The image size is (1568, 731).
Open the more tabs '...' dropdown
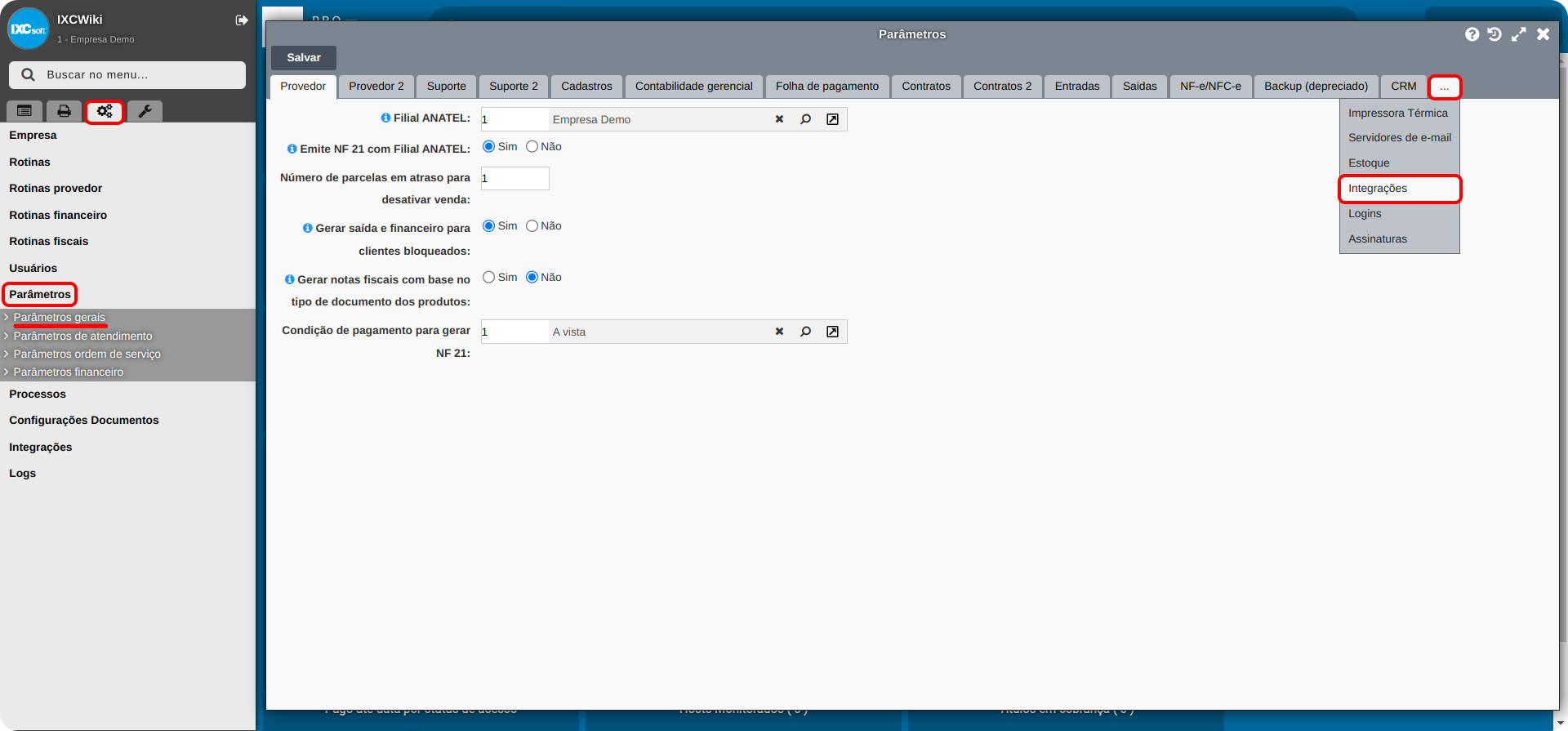coord(1444,87)
